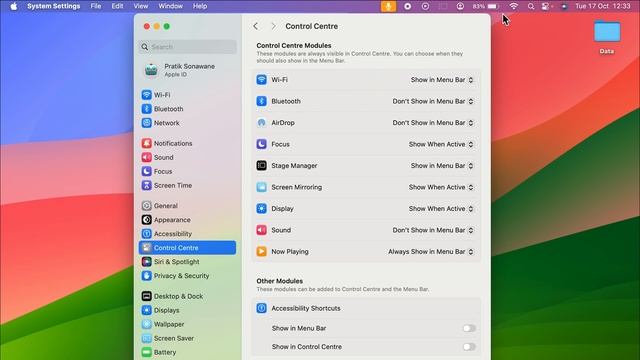Open the Edit menu
Viewport: 640px width, 360px height.
(x=118, y=6)
